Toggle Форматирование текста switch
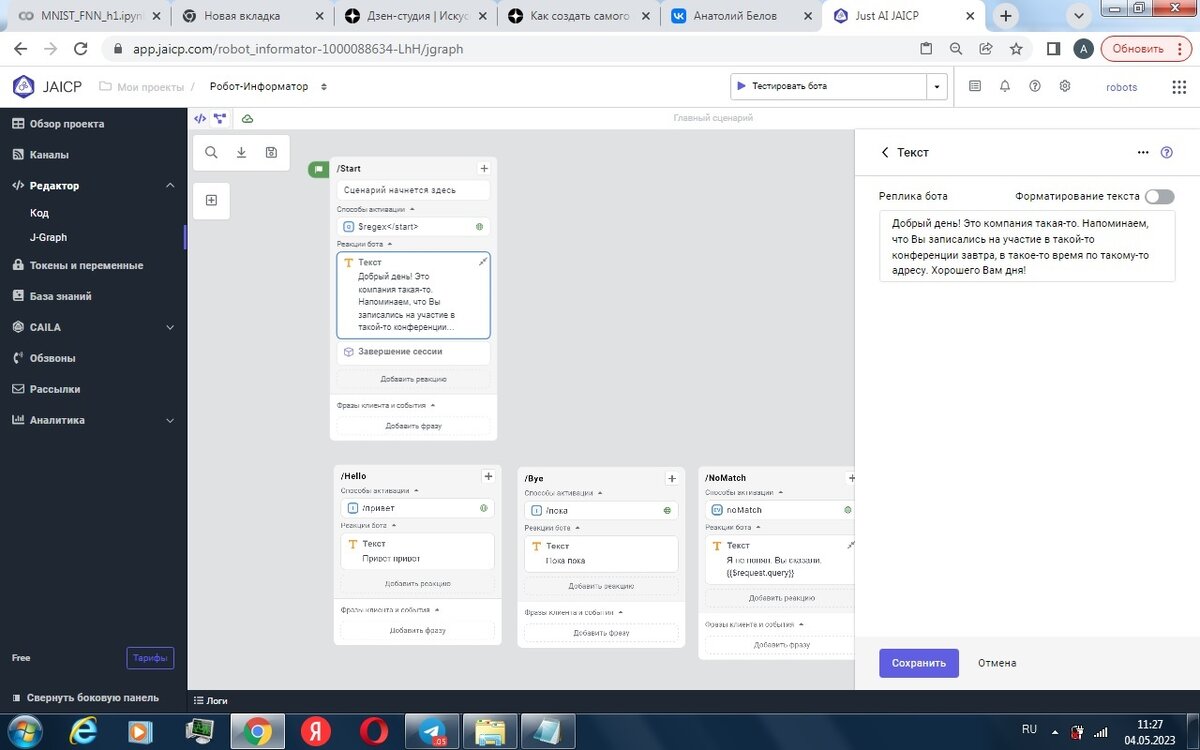Viewport: 1200px width, 750px height. tap(1159, 197)
